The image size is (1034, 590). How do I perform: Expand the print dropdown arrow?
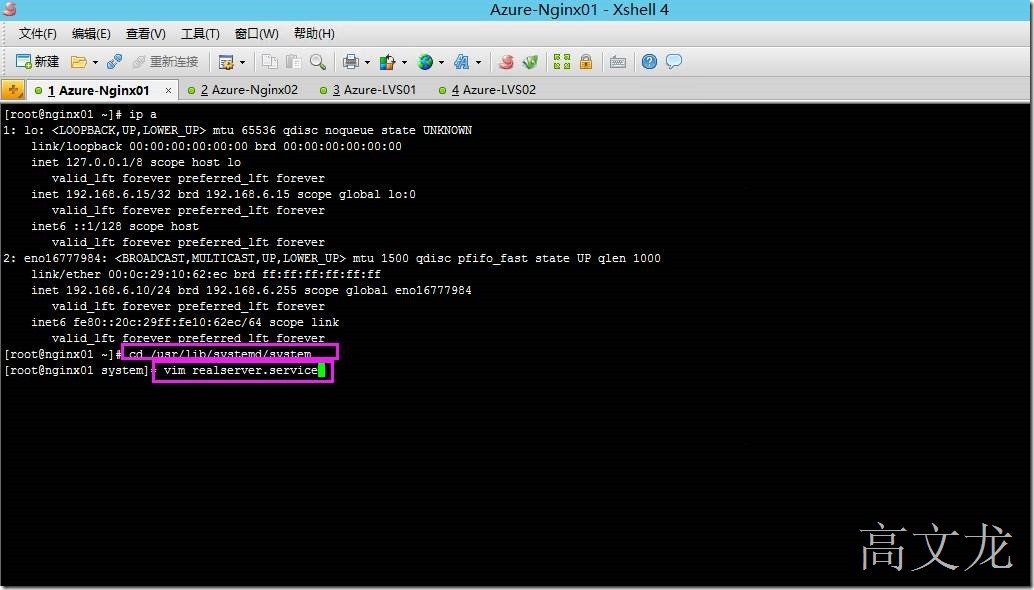pyautogui.click(x=367, y=63)
